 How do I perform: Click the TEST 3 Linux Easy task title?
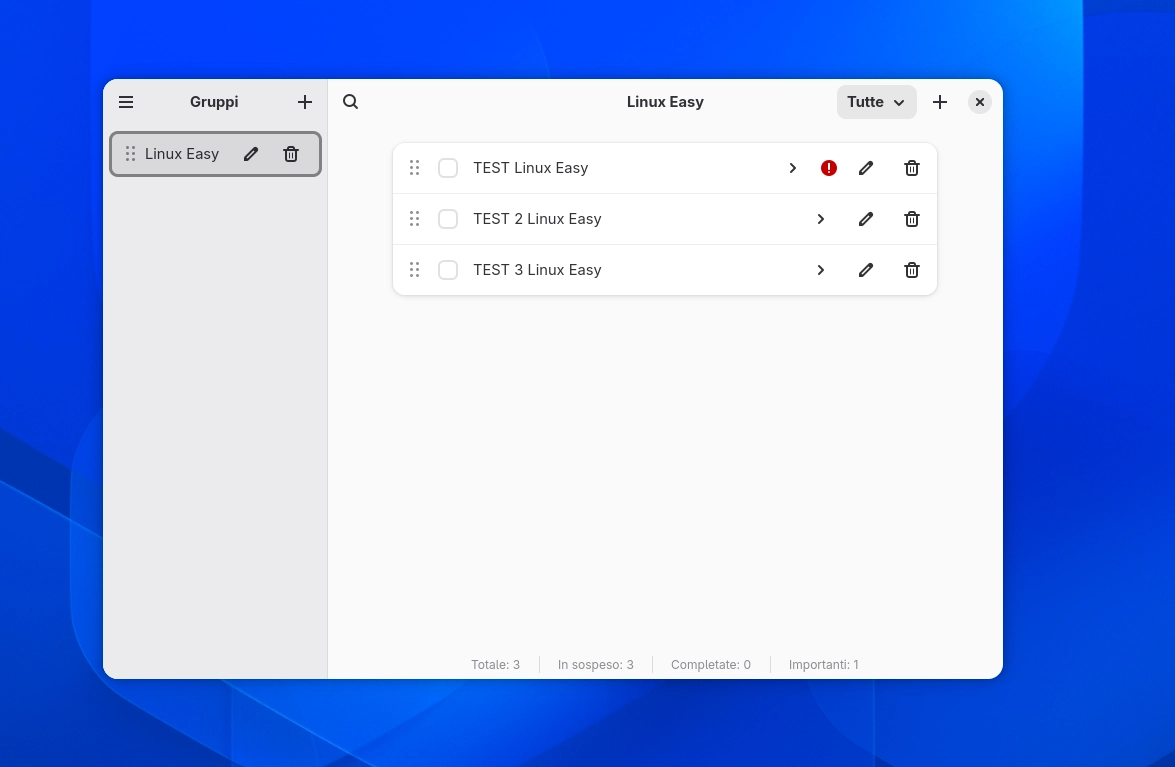coord(537,270)
